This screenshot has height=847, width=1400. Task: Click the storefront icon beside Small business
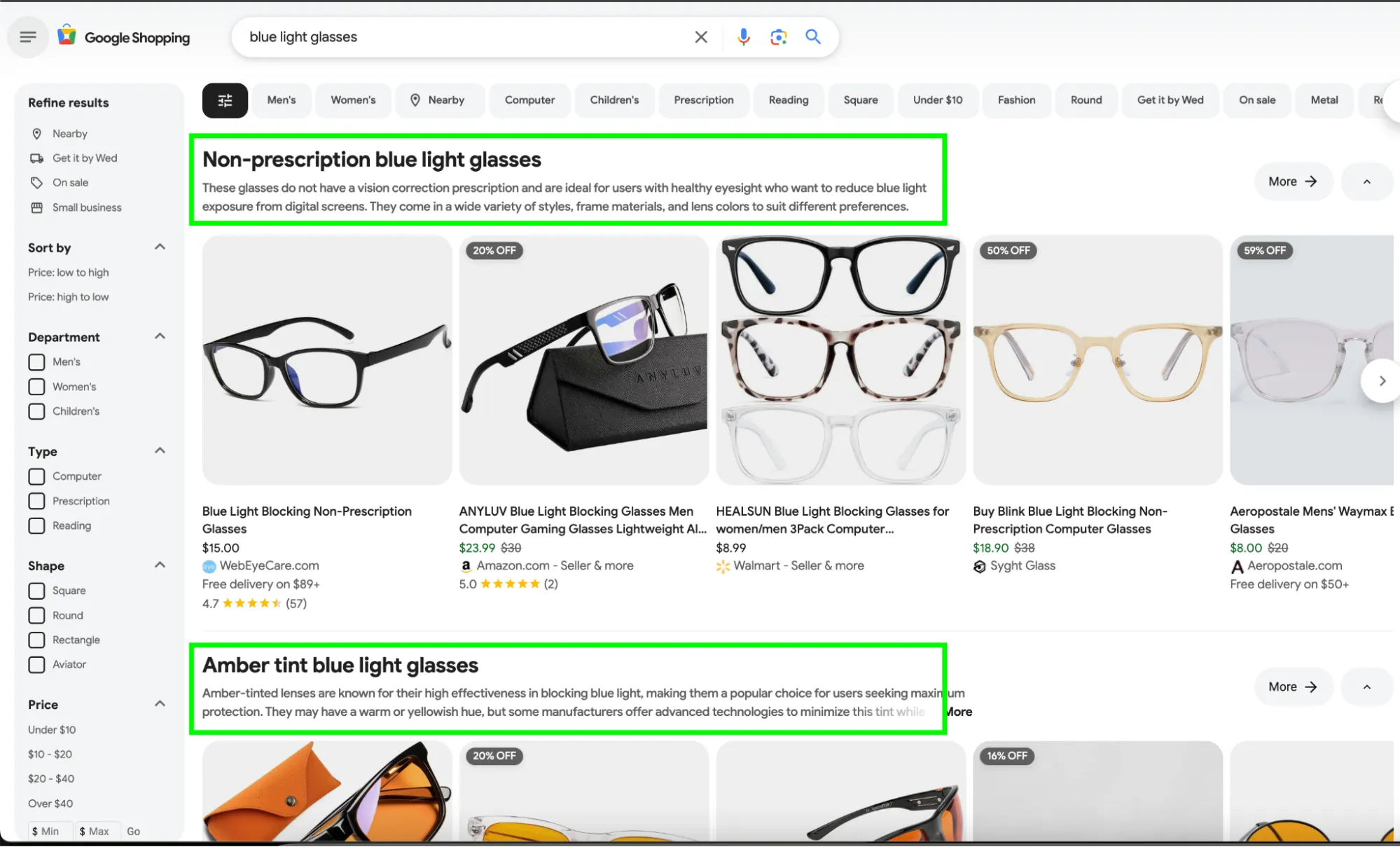(x=37, y=207)
